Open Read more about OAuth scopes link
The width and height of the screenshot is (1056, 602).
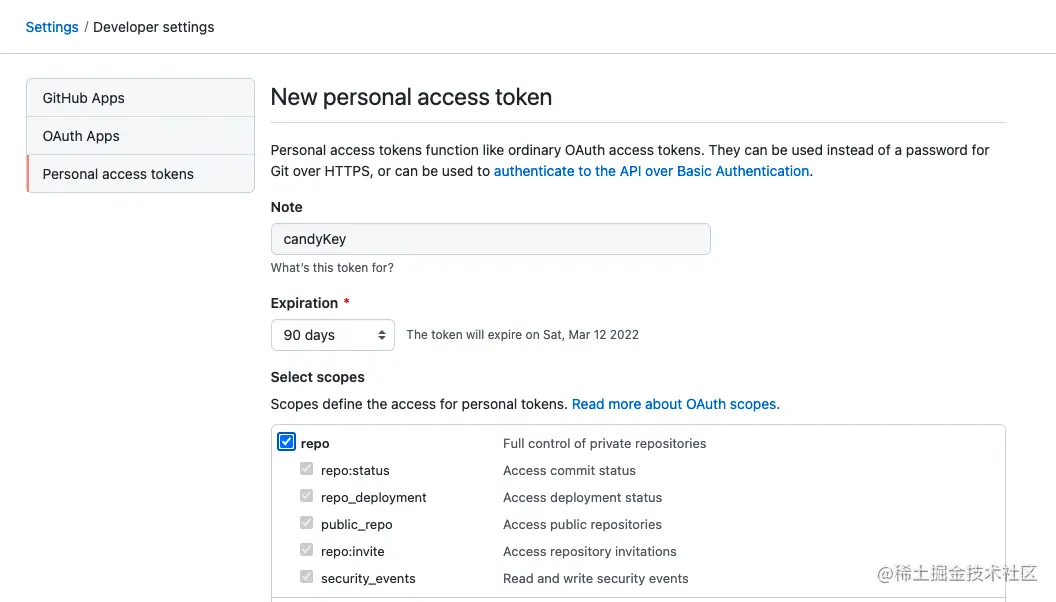click(x=673, y=404)
